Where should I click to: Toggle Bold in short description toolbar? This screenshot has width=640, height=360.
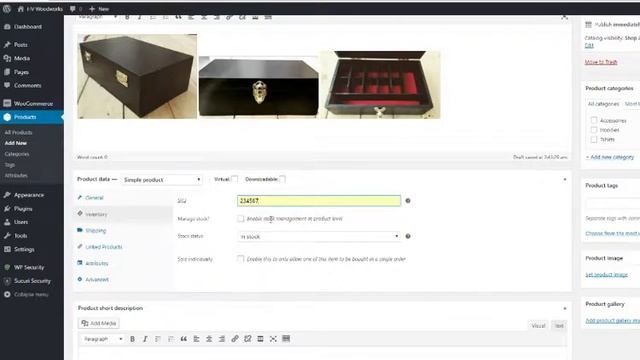pyautogui.click(x=132, y=339)
